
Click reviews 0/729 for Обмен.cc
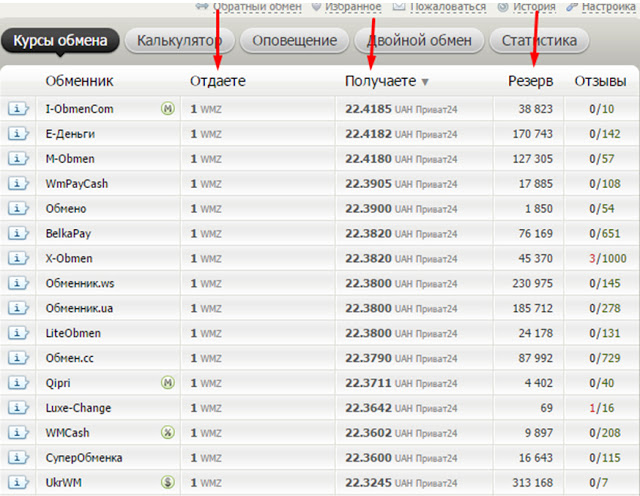(x=604, y=358)
